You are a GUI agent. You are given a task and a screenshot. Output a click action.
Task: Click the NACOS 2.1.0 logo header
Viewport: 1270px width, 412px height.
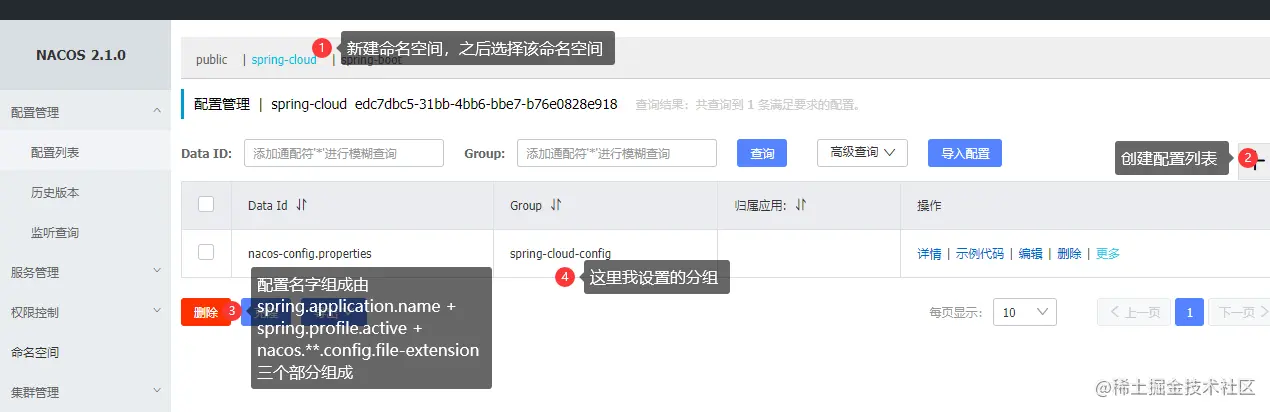click(81, 55)
